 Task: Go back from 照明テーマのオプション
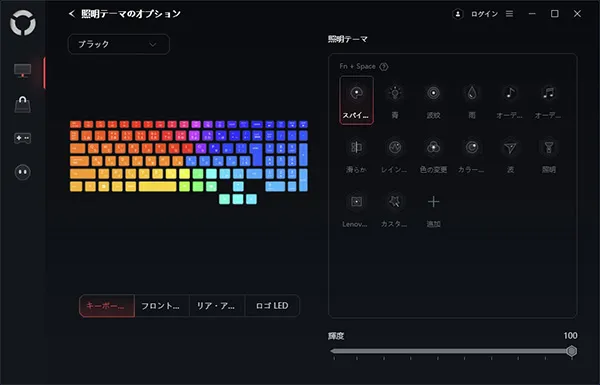pos(72,14)
